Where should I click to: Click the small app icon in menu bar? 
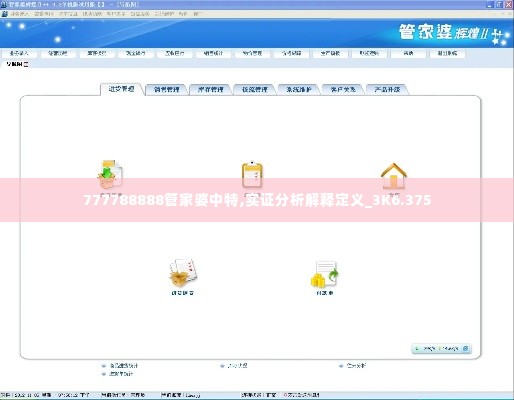pos(4,14)
